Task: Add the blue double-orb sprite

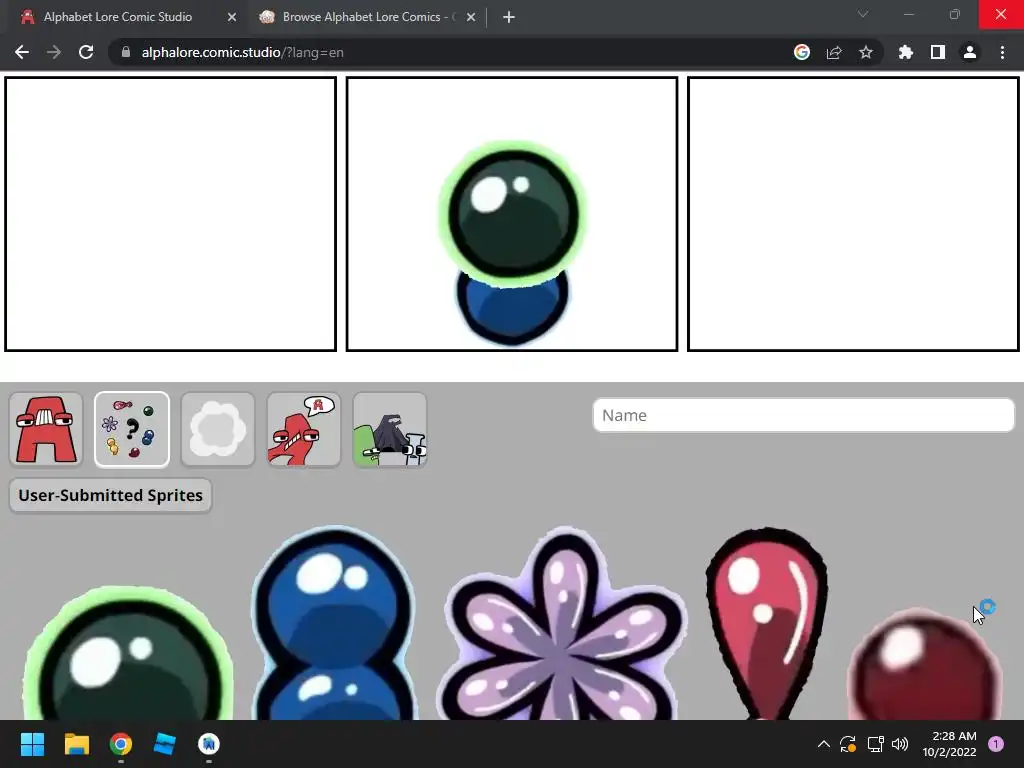Action: click(334, 624)
